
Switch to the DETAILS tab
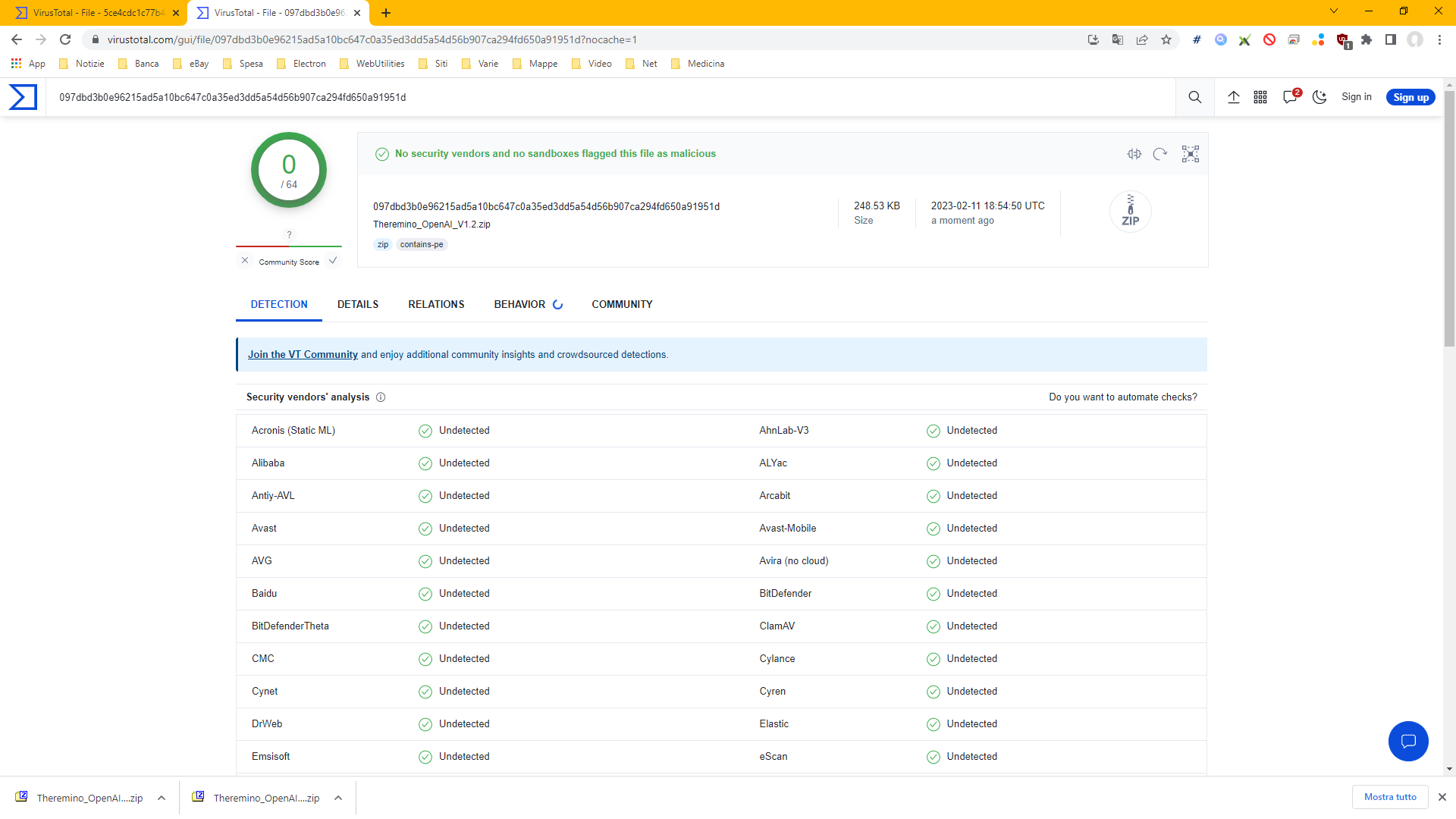[358, 304]
